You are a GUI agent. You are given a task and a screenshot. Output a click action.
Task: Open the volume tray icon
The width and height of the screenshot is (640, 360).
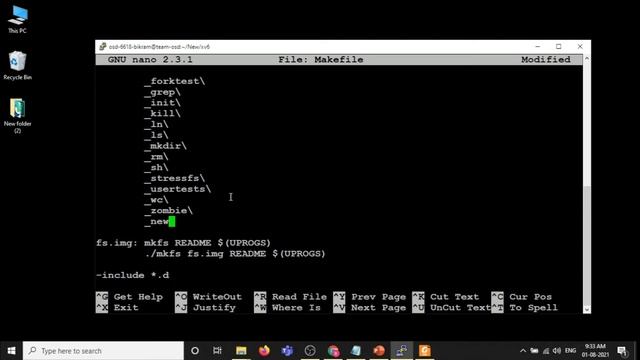click(557, 351)
